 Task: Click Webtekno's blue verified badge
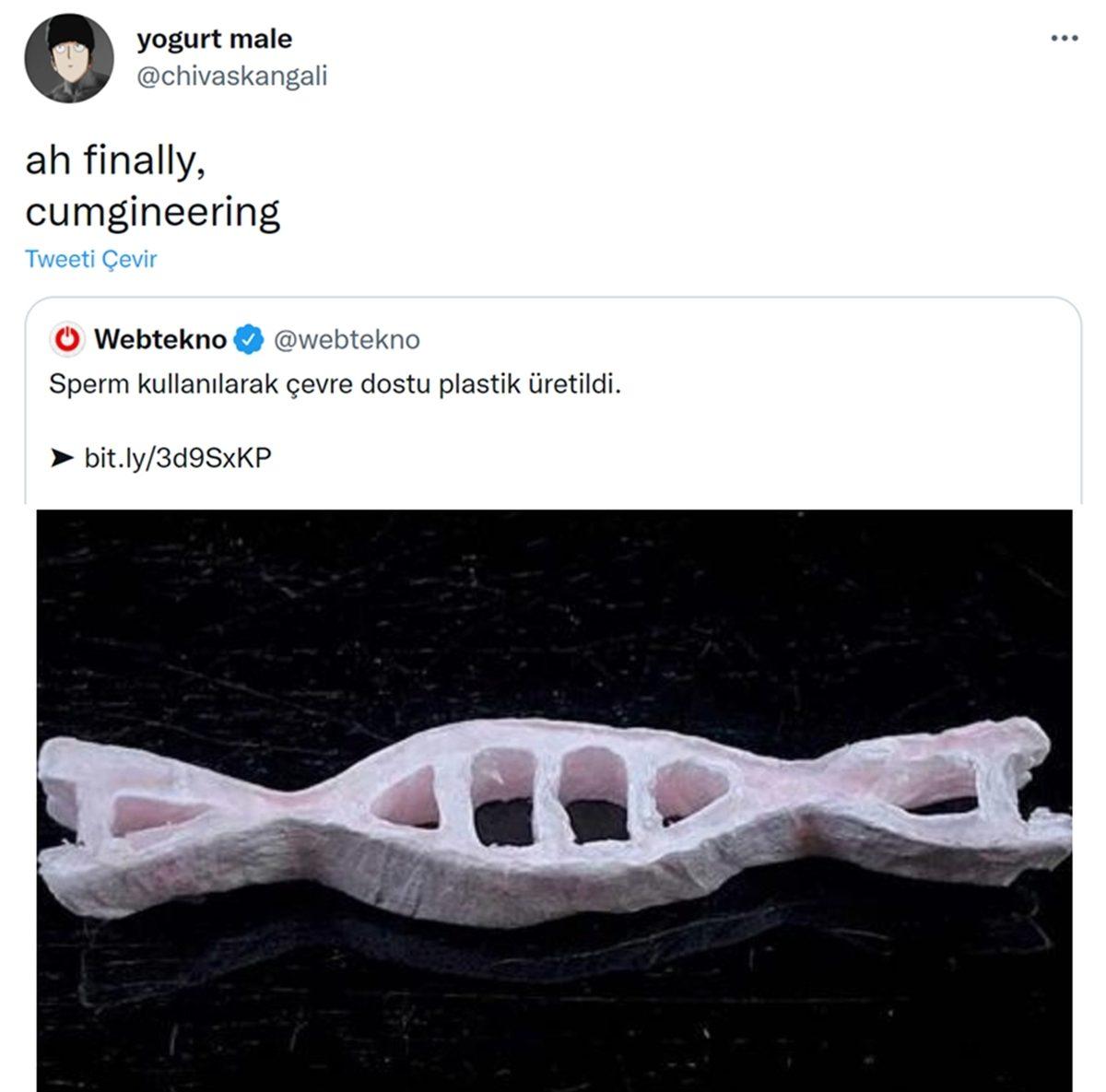coord(247,339)
